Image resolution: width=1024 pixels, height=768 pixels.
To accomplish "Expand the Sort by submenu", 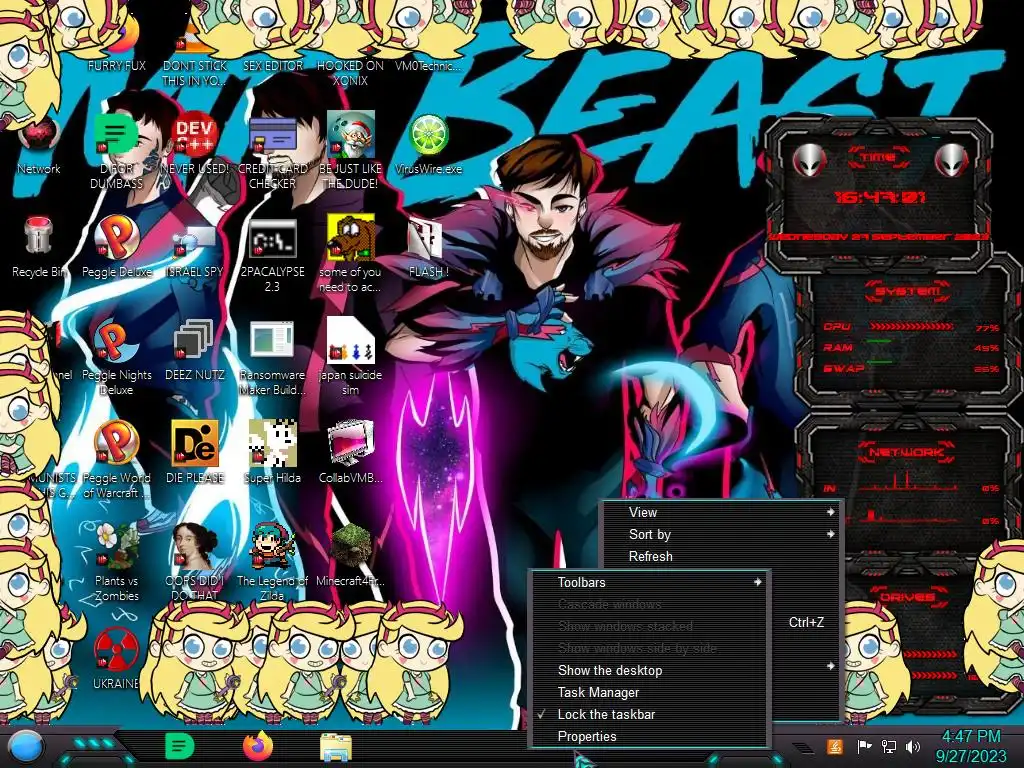I will tap(722, 535).
